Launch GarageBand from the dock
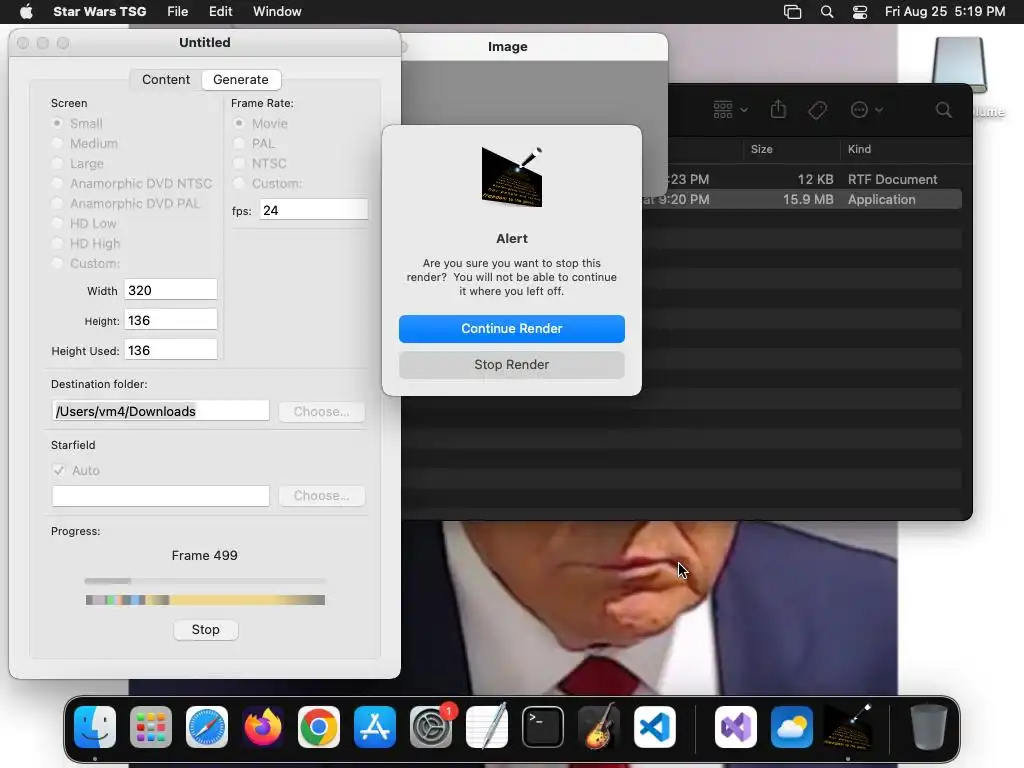This screenshot has height=768, width=1024. click(x=599, y=727)
